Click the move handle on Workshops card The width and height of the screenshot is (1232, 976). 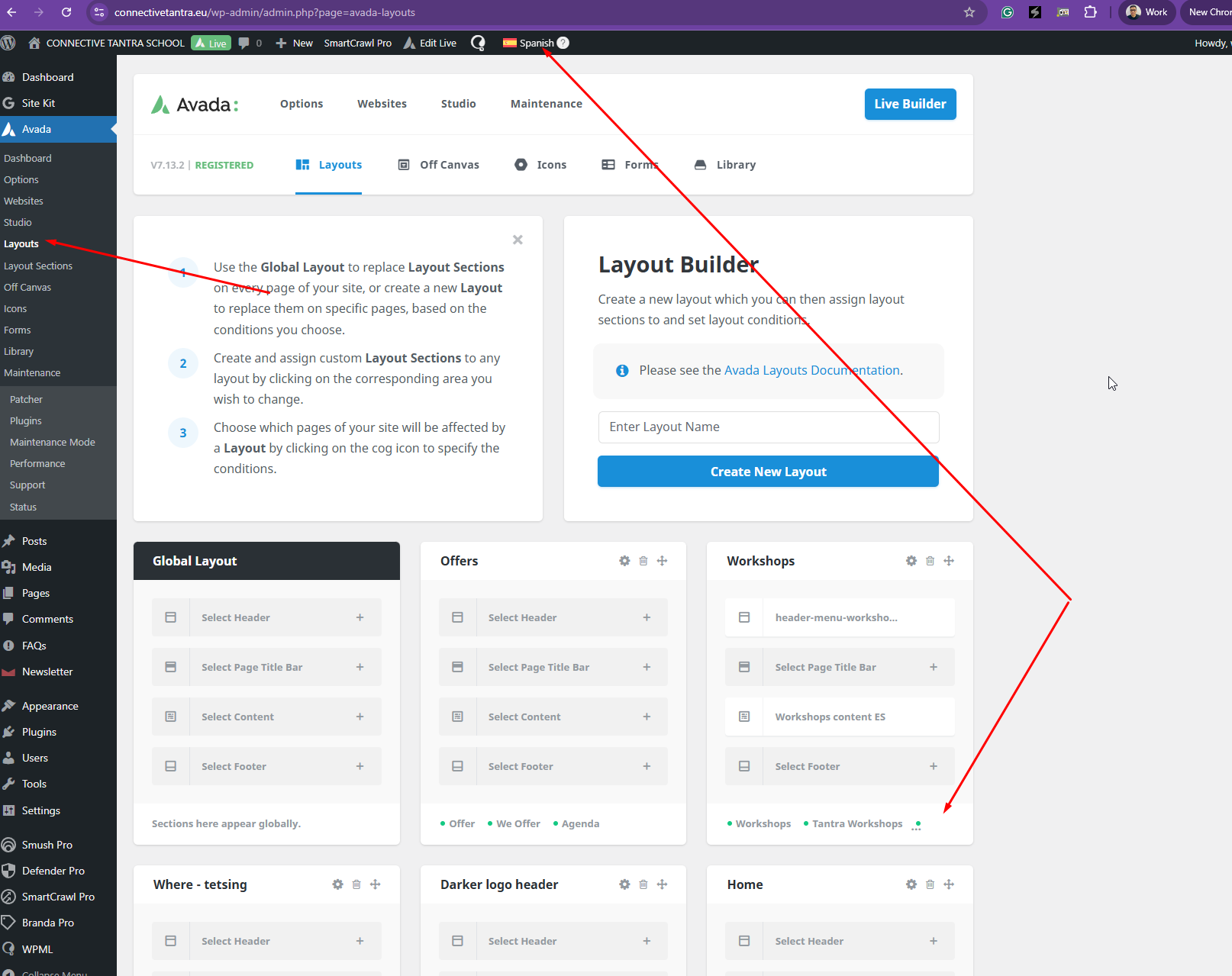click(x=949, y=561)
